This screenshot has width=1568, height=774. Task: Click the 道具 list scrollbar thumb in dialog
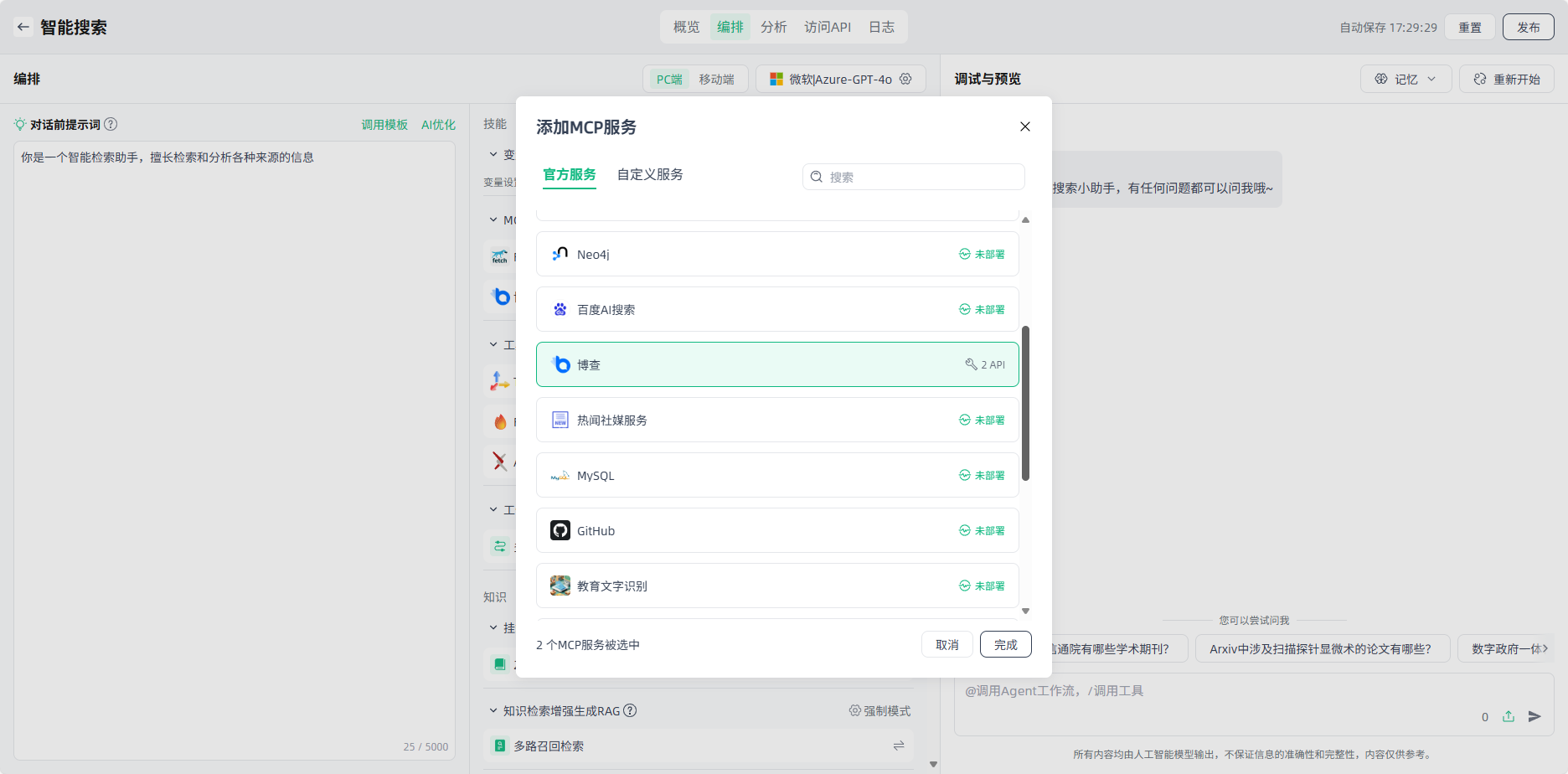1025,404
